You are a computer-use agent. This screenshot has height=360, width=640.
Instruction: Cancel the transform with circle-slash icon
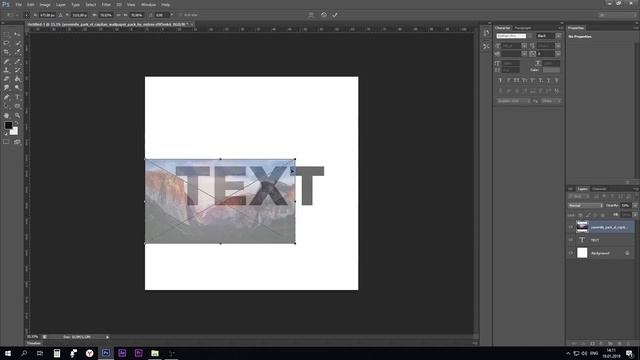pyautogui.click(x=324, y=15)
